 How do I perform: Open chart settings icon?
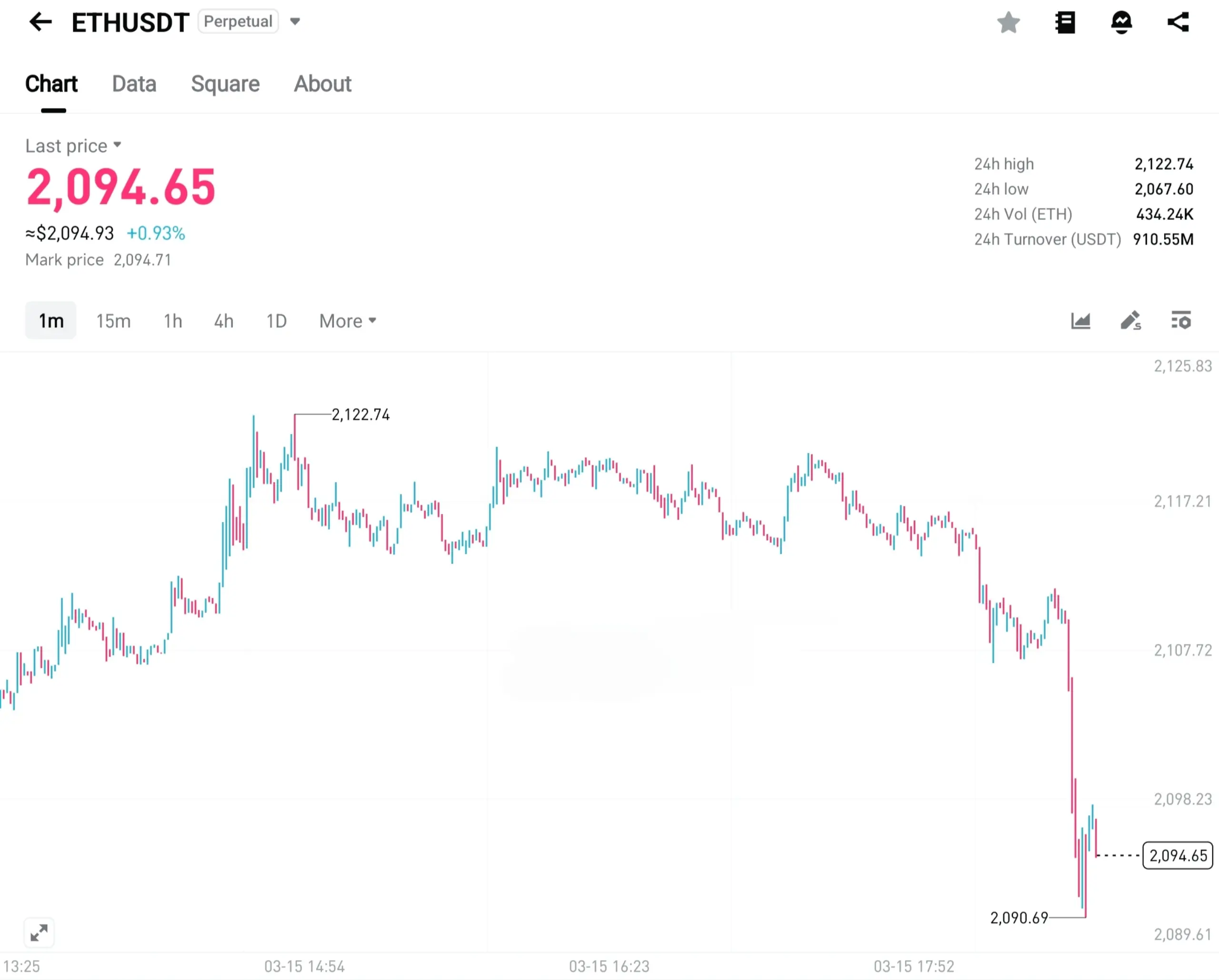pyautogui.click(x=1181, y=320)
